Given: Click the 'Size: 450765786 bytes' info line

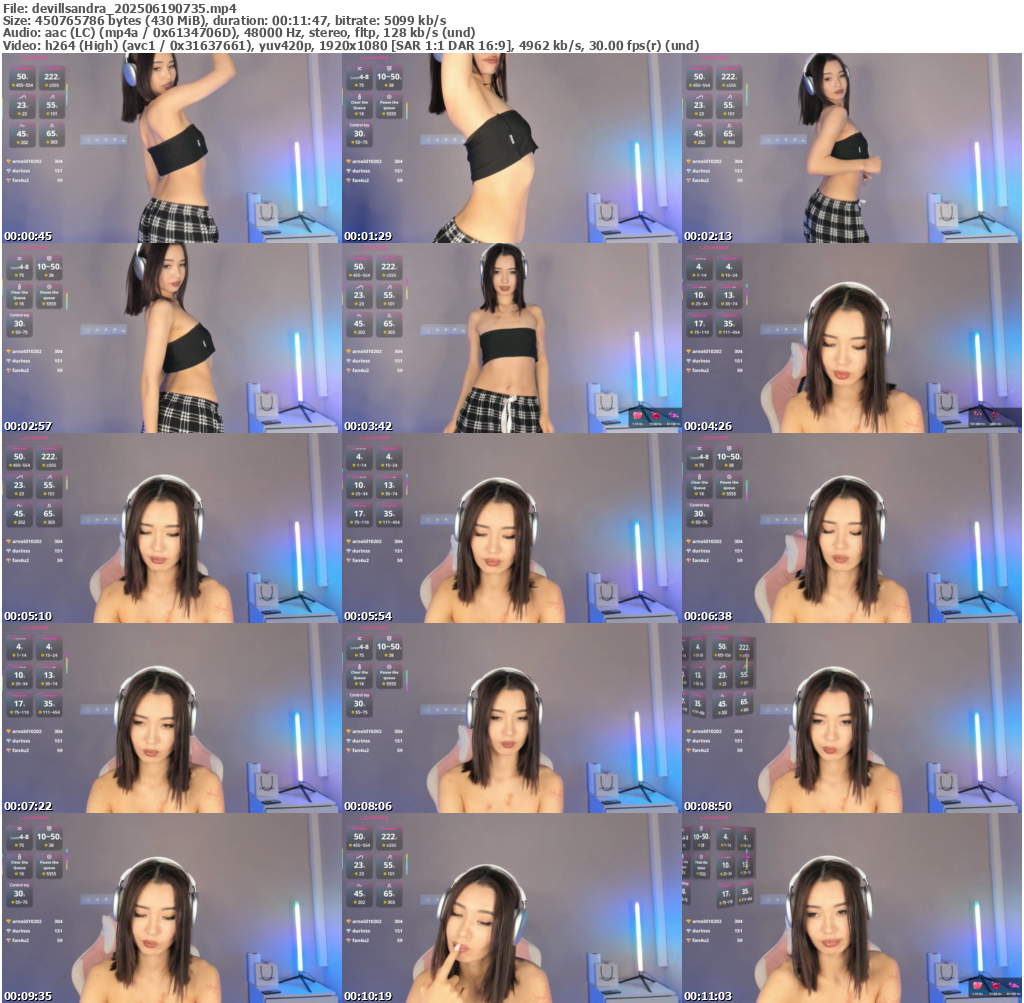Looking at the screenshot, I should click(225, 20).
